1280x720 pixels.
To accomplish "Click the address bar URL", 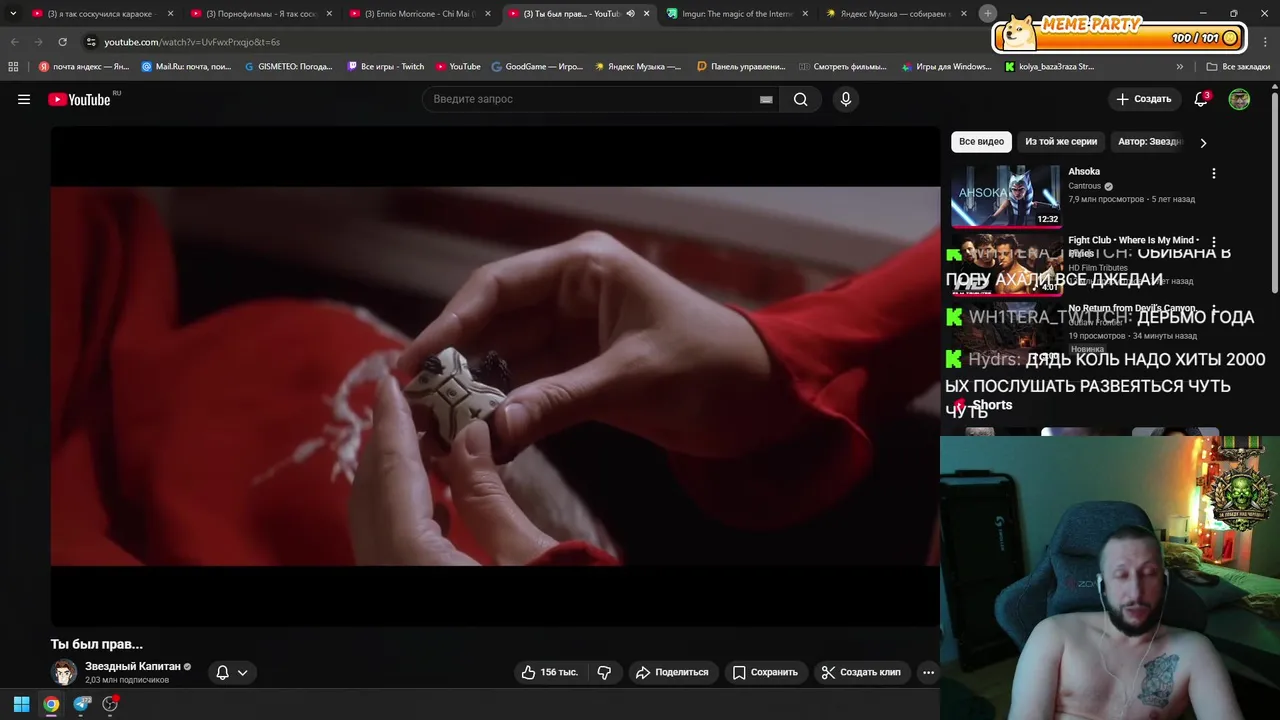I will click(192, 42).
